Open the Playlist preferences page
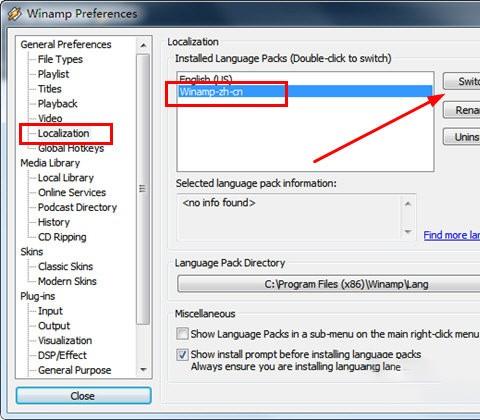 (53, 74)
